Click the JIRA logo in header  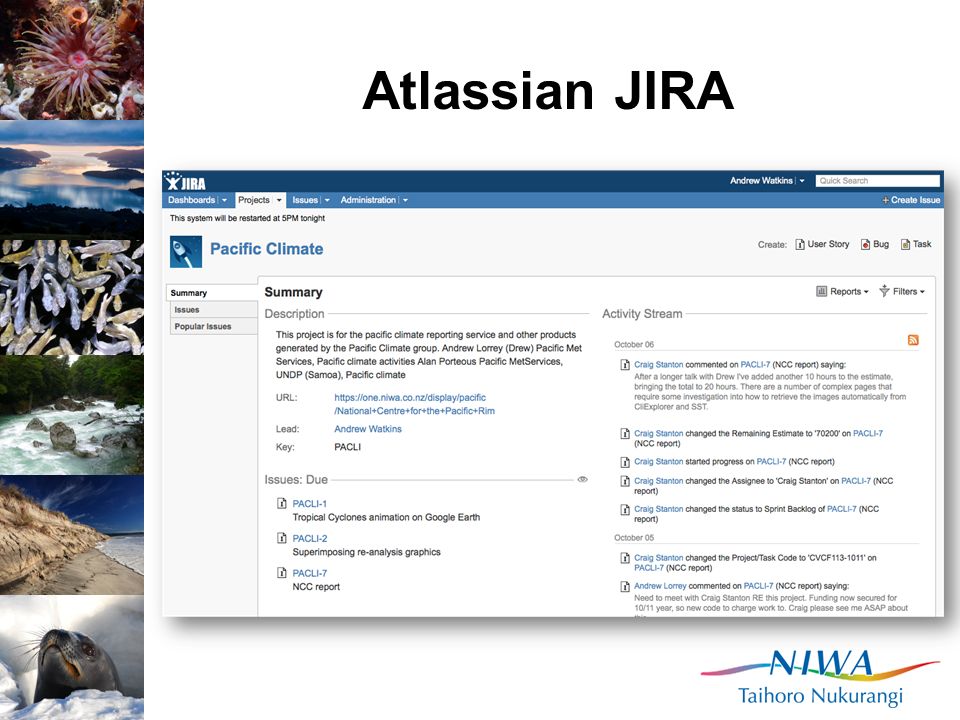coord(186,182)
